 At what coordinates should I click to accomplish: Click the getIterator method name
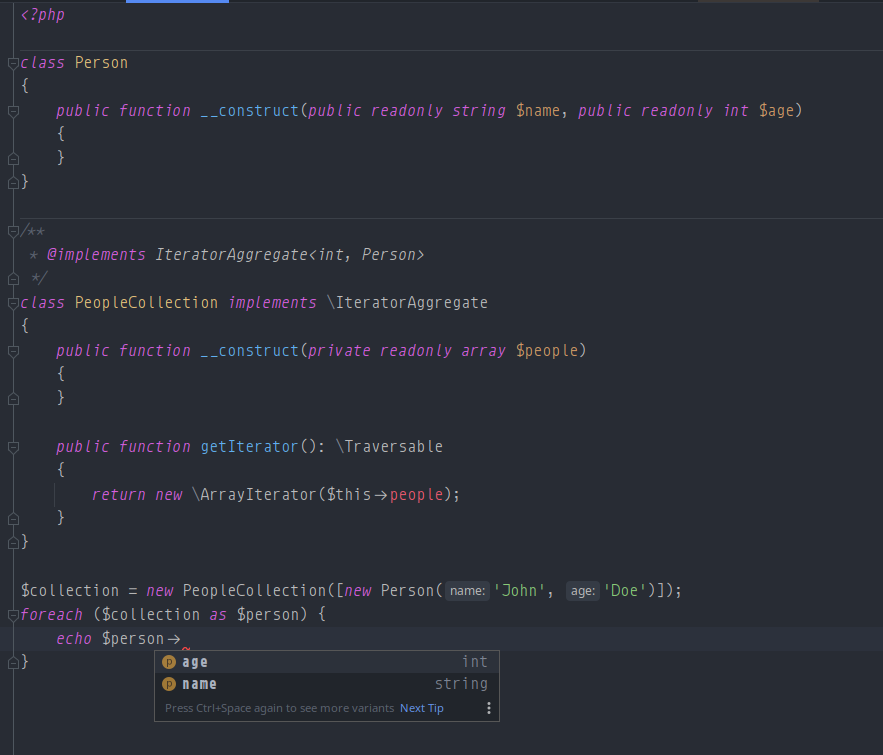pyautogui.click(x=249, y=446)
